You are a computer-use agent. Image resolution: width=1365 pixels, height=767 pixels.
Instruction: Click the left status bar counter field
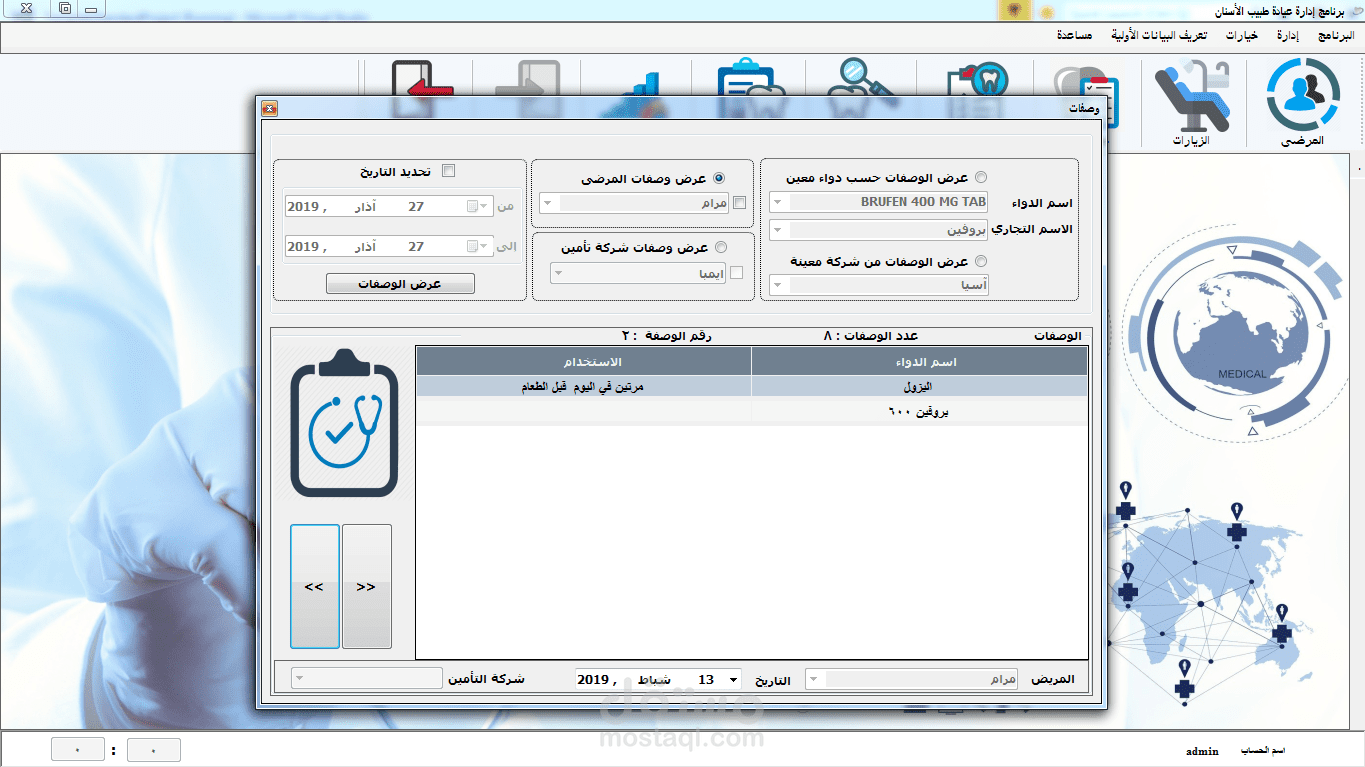tap(77, 750)
